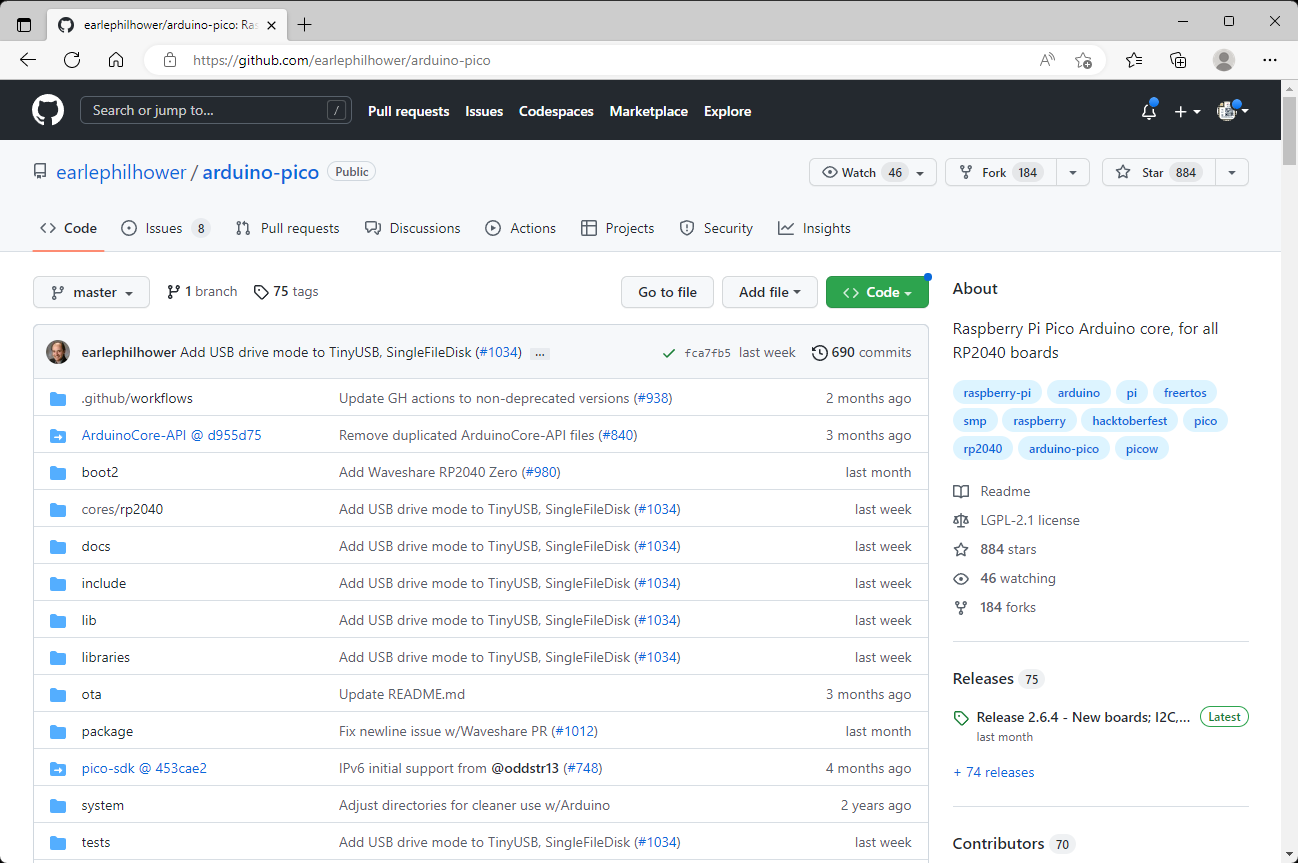Open the 690 commits history link

861,352
